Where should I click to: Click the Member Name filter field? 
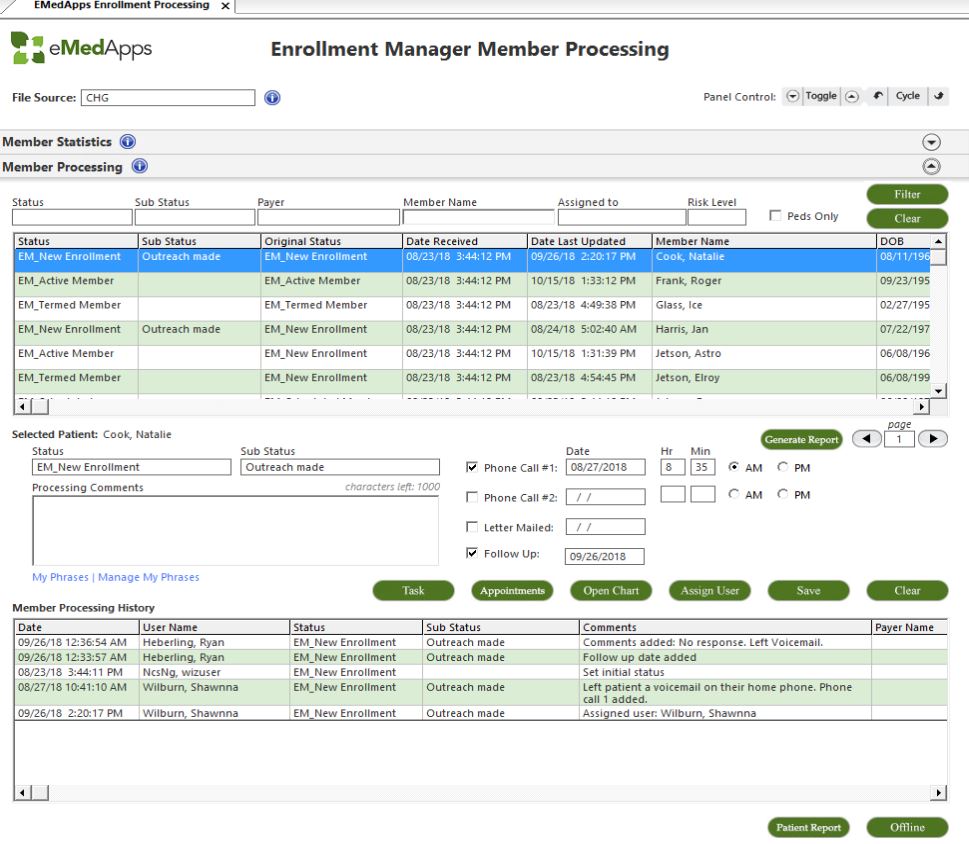tap(478, 217)
